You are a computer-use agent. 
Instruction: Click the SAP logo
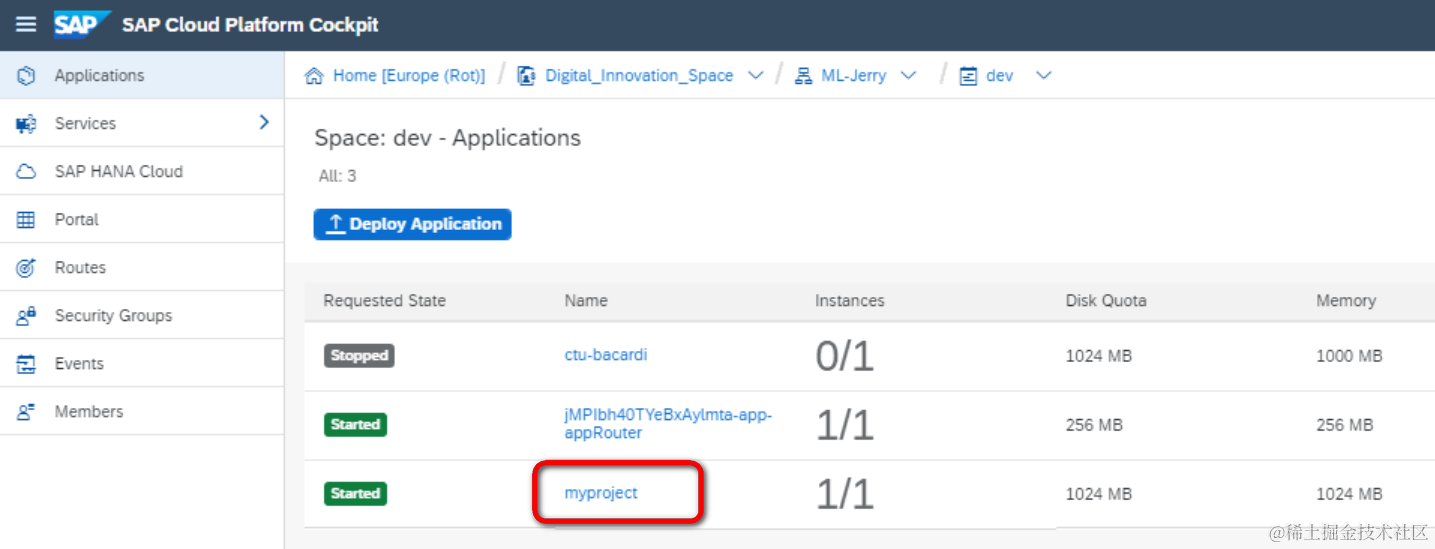point(81,24)
